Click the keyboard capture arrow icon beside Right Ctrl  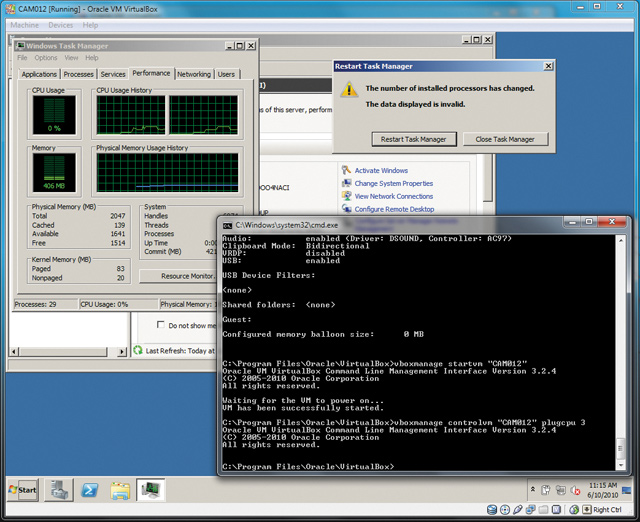pyautogui.click(x=587, y=509)
